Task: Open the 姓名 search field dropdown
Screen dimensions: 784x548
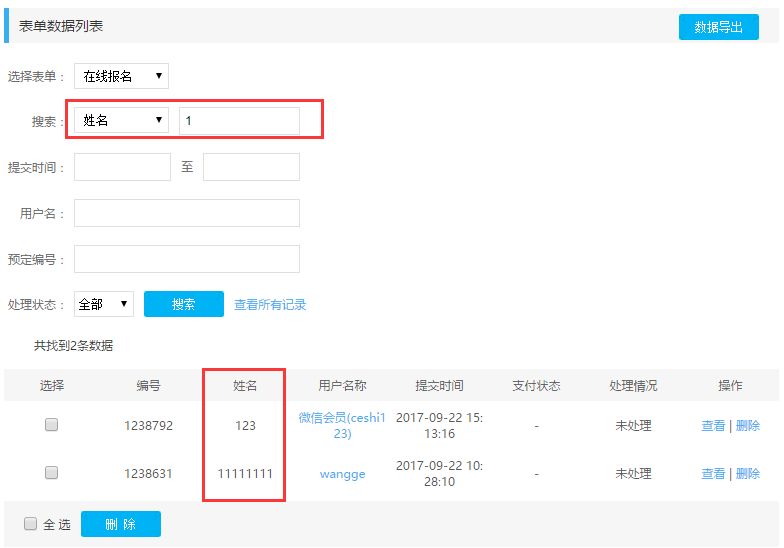Action: 121,121
